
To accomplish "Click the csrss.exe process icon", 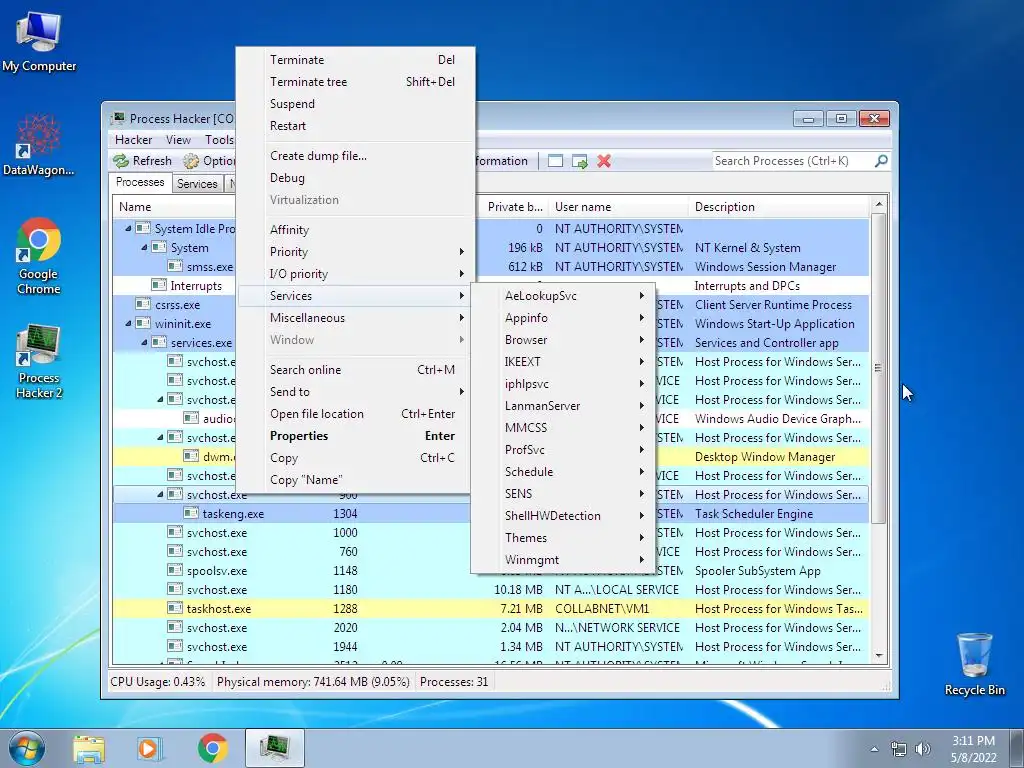I will 142,304.
